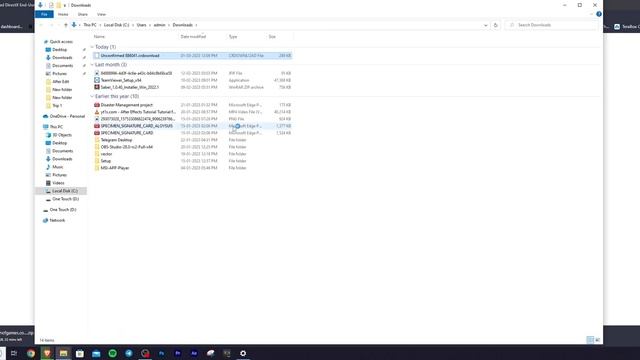Open Google Chrome from the taskbar
The image size is (640, 360).
pyautogui.click(x=31, y=353)
